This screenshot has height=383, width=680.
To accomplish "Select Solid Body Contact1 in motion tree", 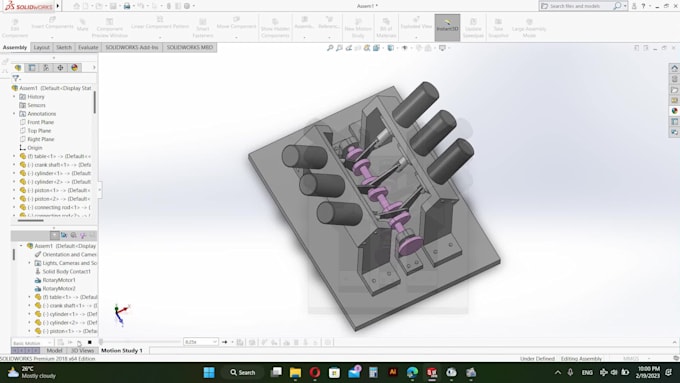I will pos(66,272).
